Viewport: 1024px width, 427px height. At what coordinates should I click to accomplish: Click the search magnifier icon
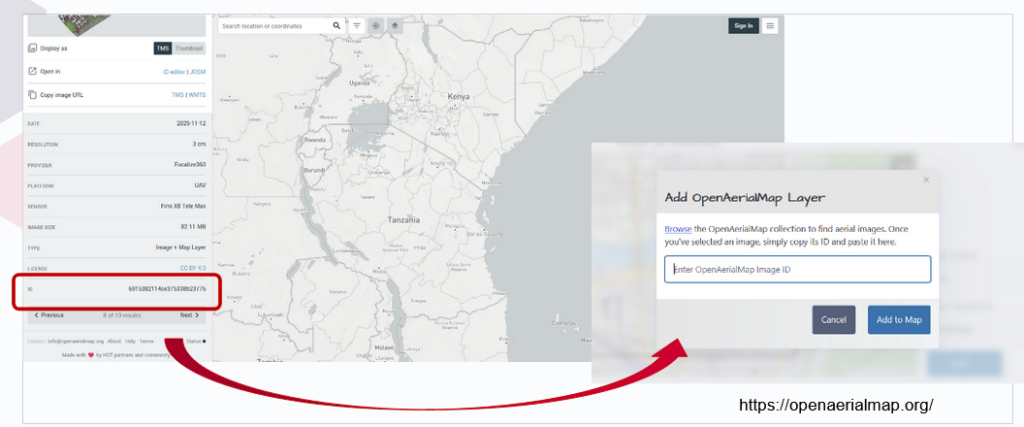[x=336, y=26]
